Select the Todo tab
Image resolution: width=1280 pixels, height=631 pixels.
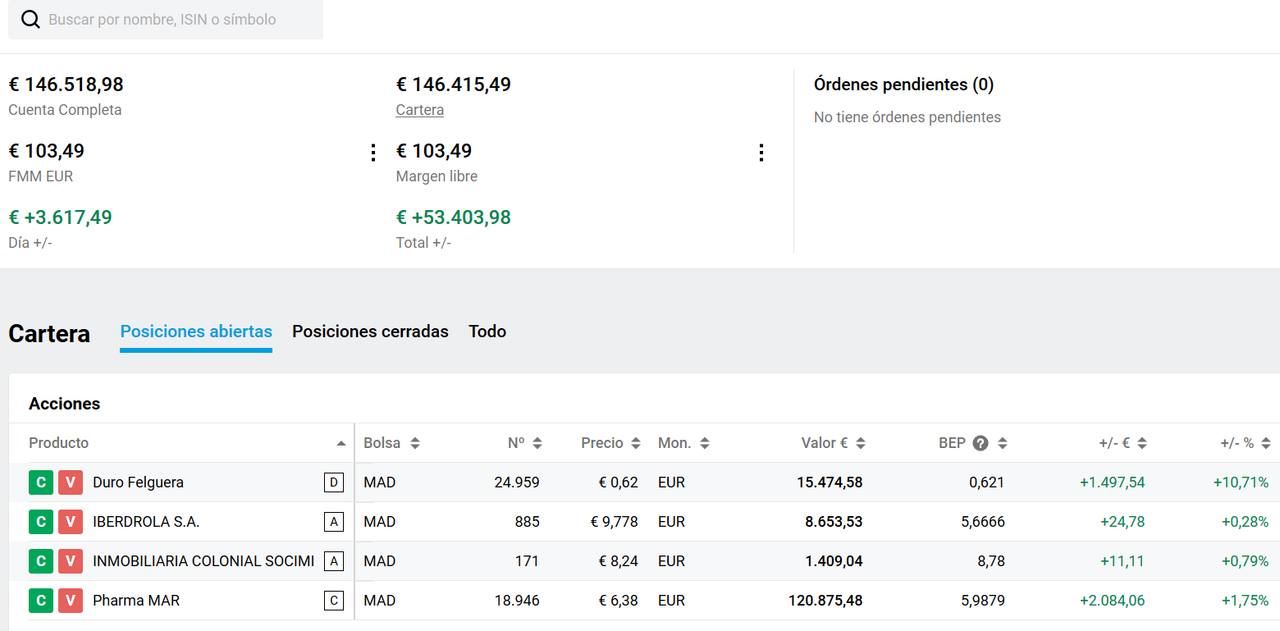click(x=487, y=331)
